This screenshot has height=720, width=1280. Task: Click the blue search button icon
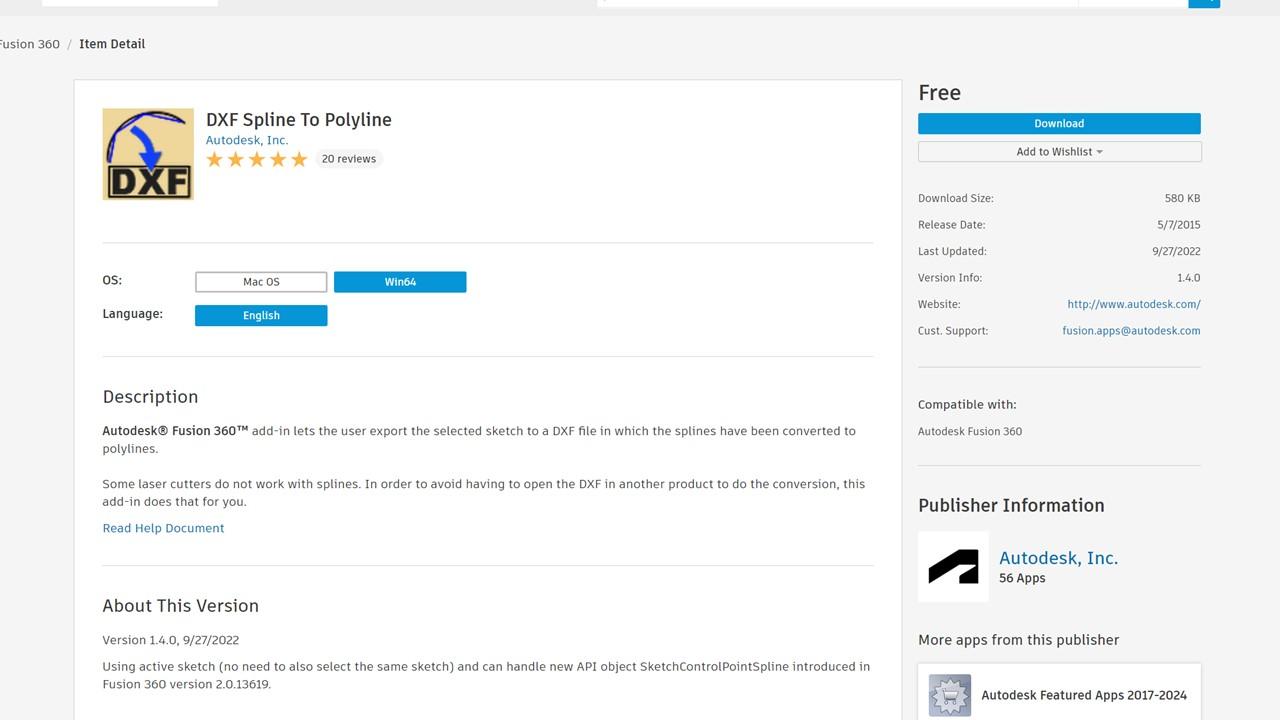(1204, 3)
